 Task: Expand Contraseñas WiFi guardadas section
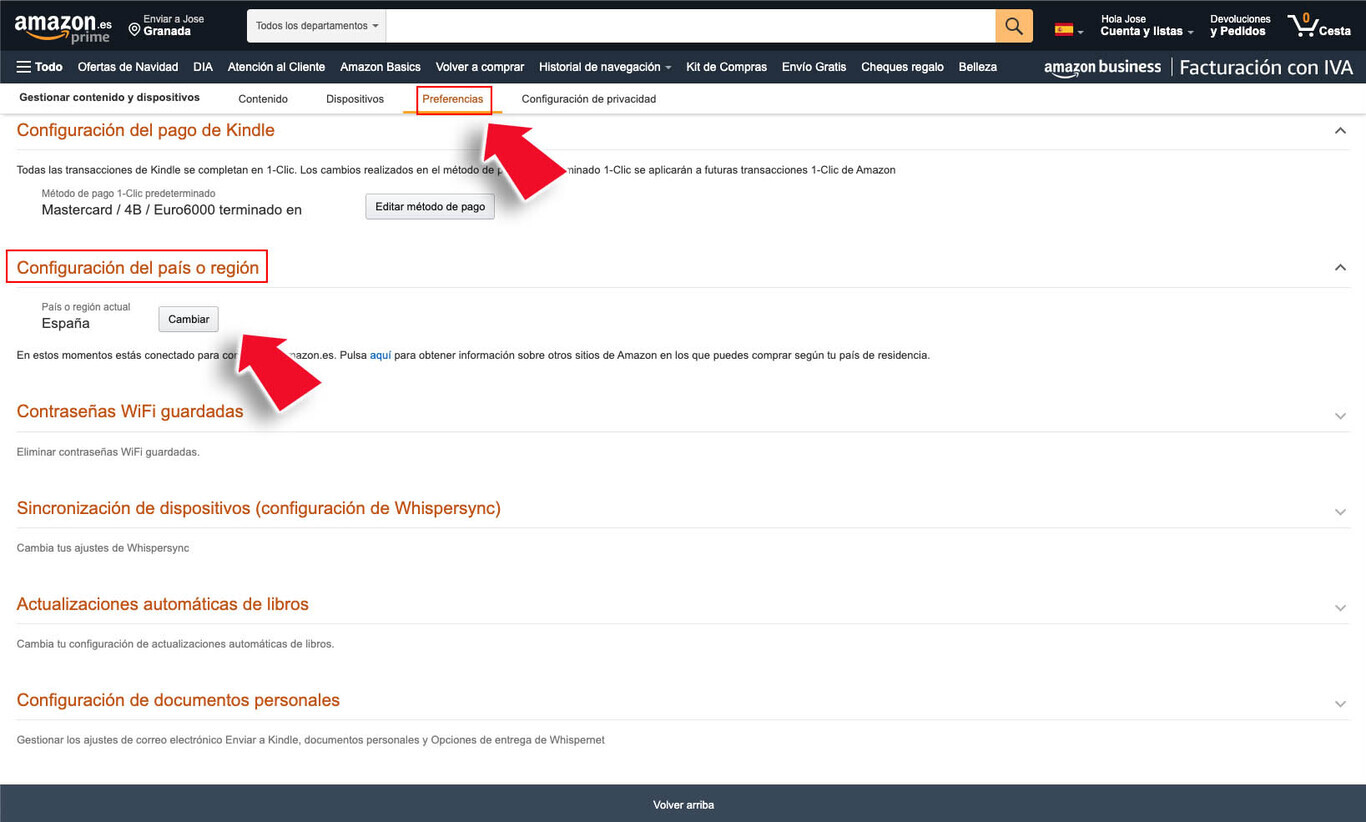click(1340, 416)
